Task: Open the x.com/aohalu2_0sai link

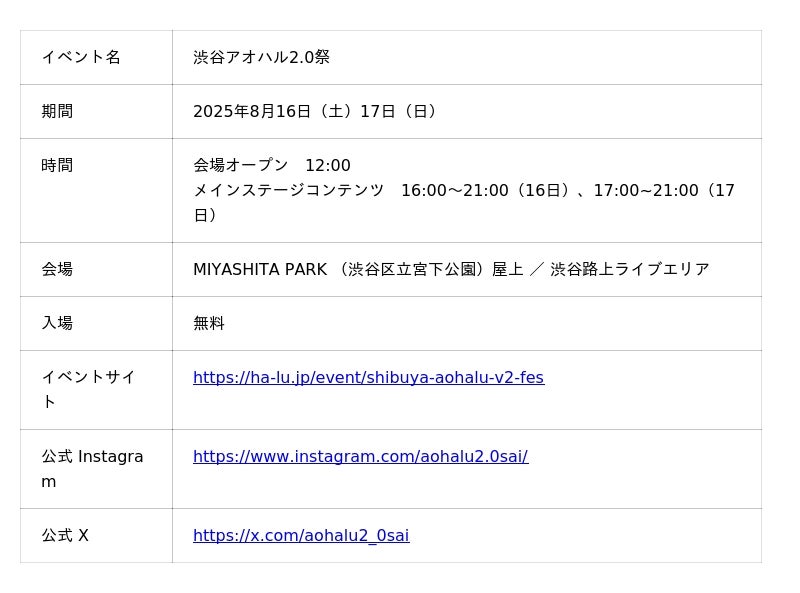Action: pos(301,536)
